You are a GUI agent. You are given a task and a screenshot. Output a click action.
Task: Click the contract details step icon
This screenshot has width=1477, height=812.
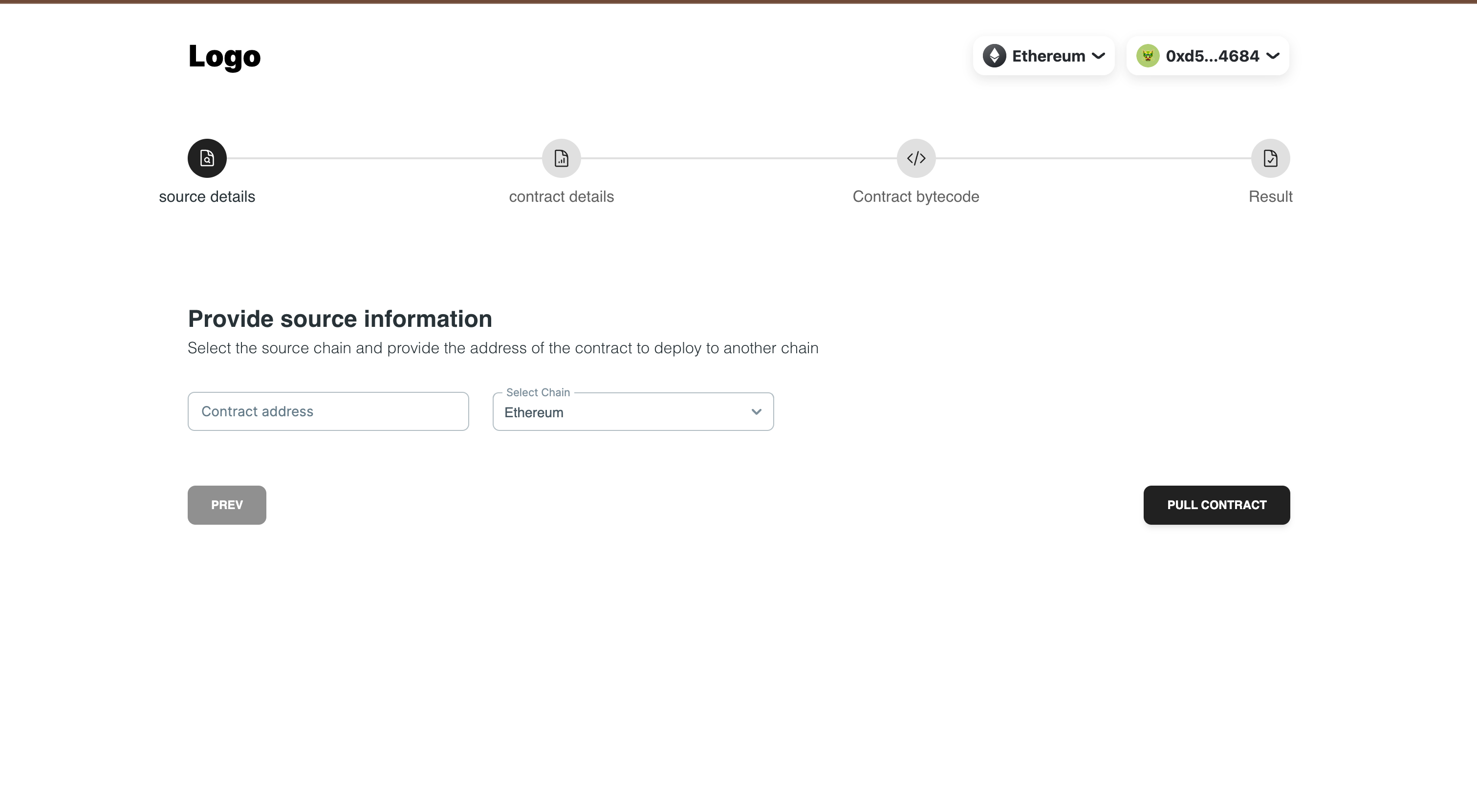point(562,158)
